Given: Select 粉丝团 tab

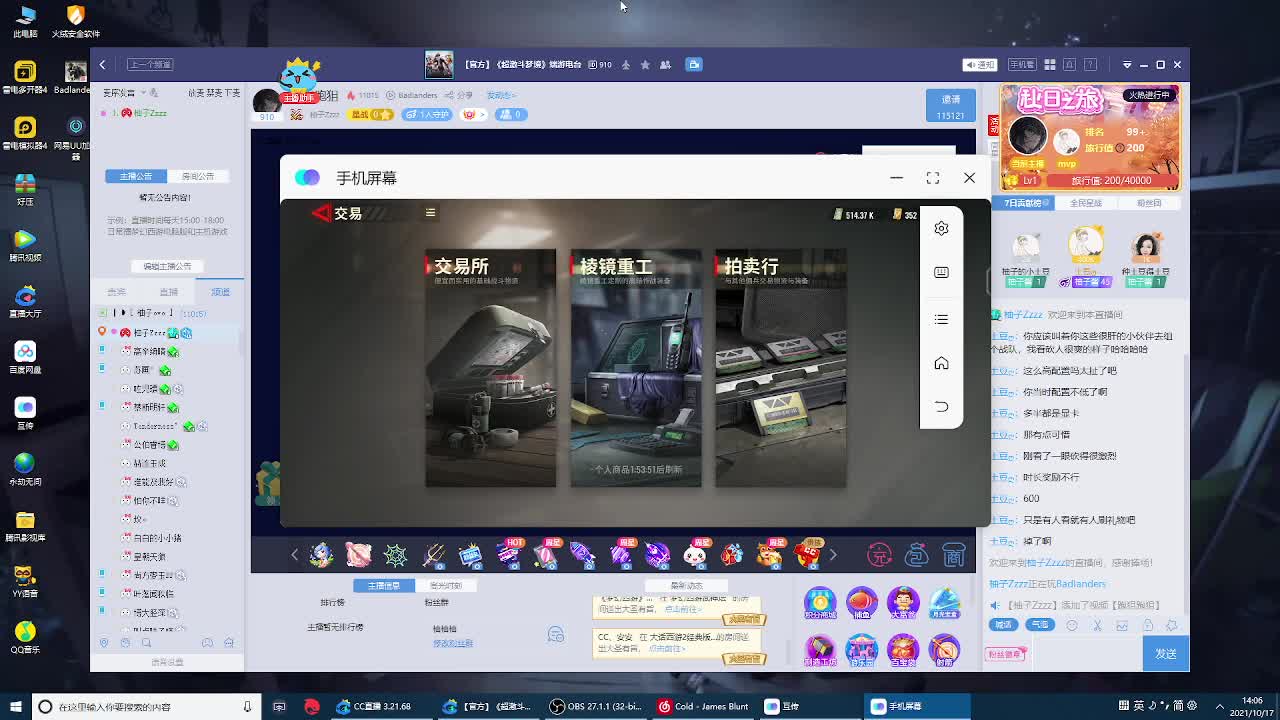Looking at the screenshot, I should point(1148,203).
